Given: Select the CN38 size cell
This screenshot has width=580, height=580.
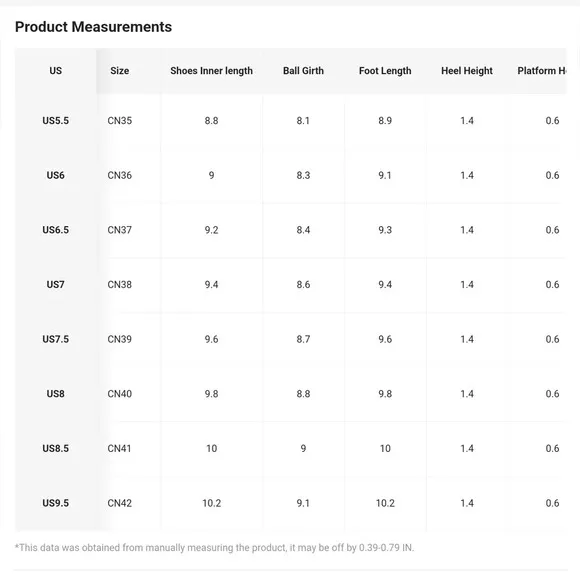Looking at the screenshot, I should 119,284.
